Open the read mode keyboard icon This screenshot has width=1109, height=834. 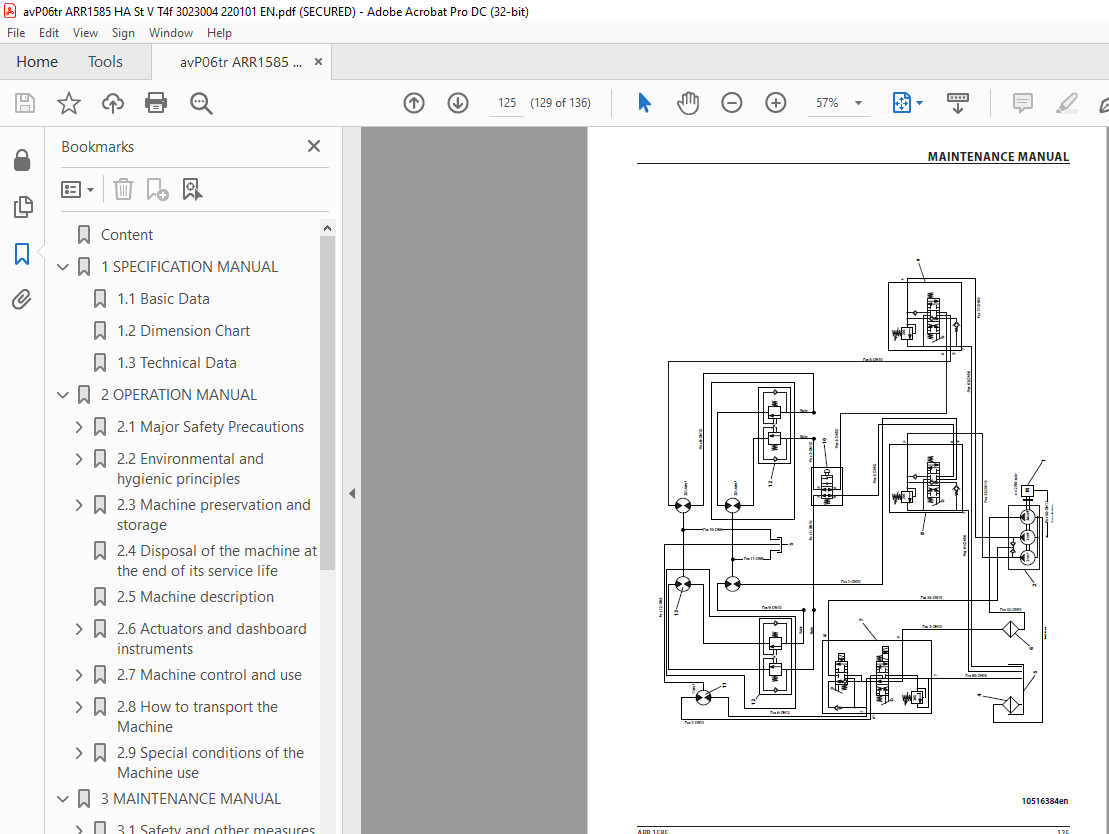click(x=958, y=103)
